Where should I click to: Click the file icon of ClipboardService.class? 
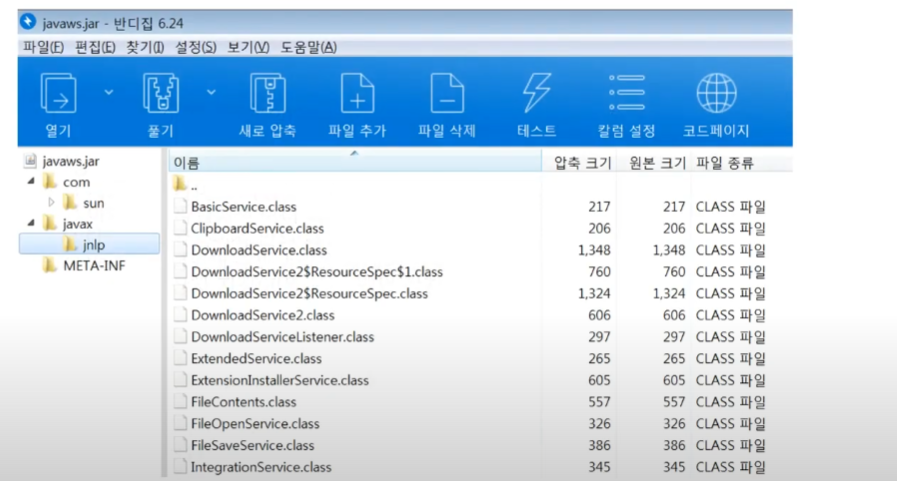pos(180,228)
